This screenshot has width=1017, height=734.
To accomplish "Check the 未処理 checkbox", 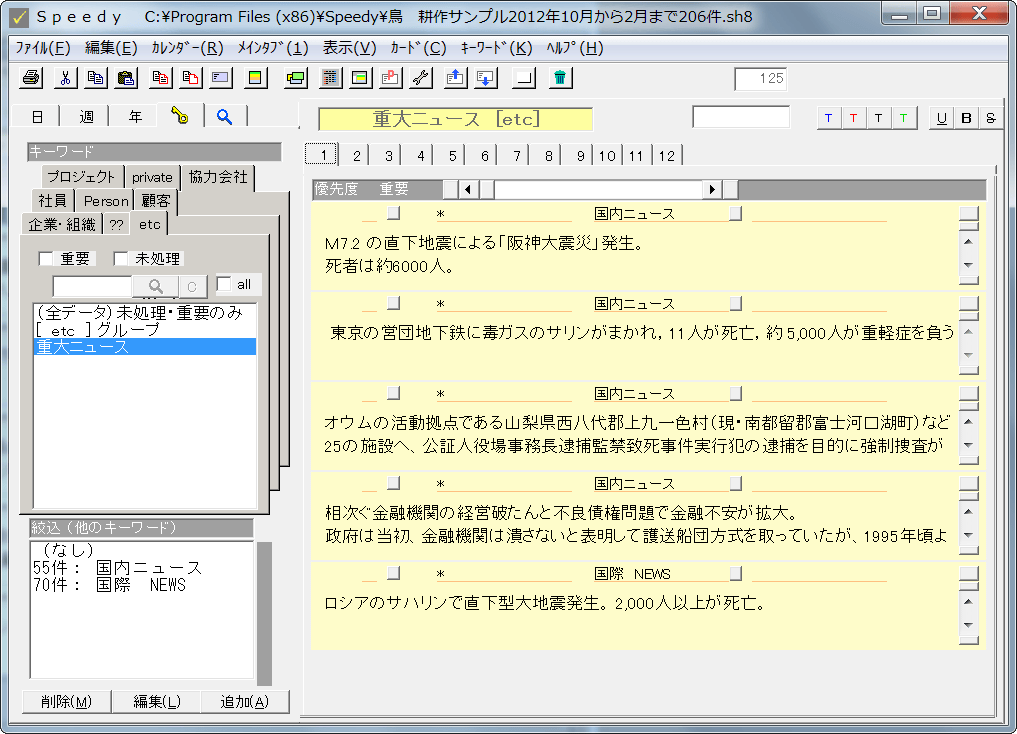I will [x=121, y=259].
